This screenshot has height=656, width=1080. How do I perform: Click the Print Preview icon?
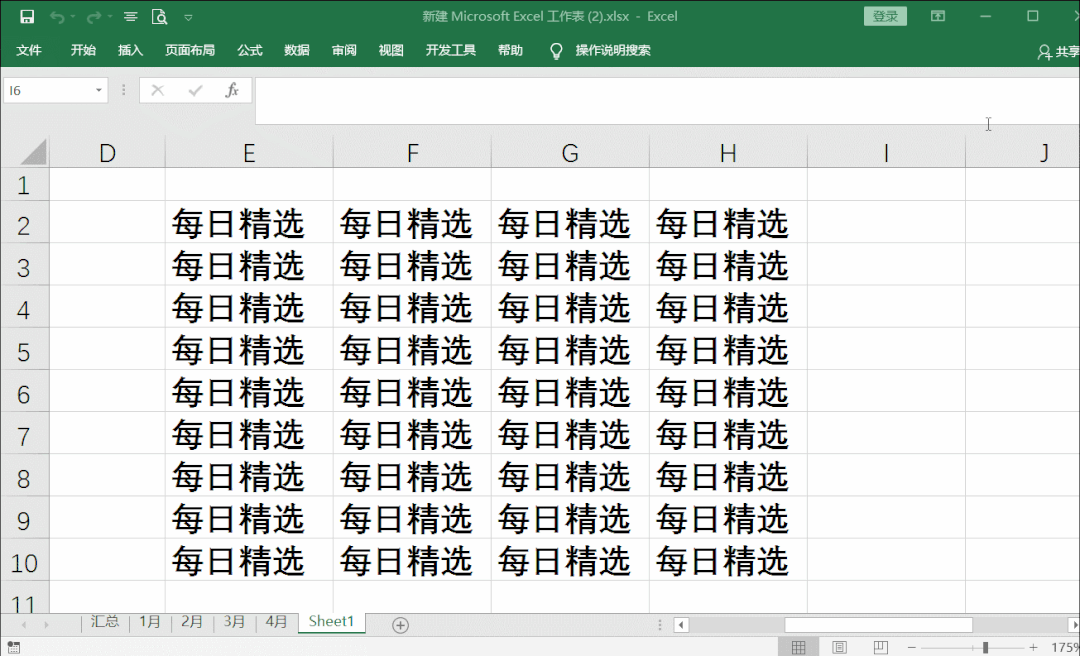click(x=159, y=17)
